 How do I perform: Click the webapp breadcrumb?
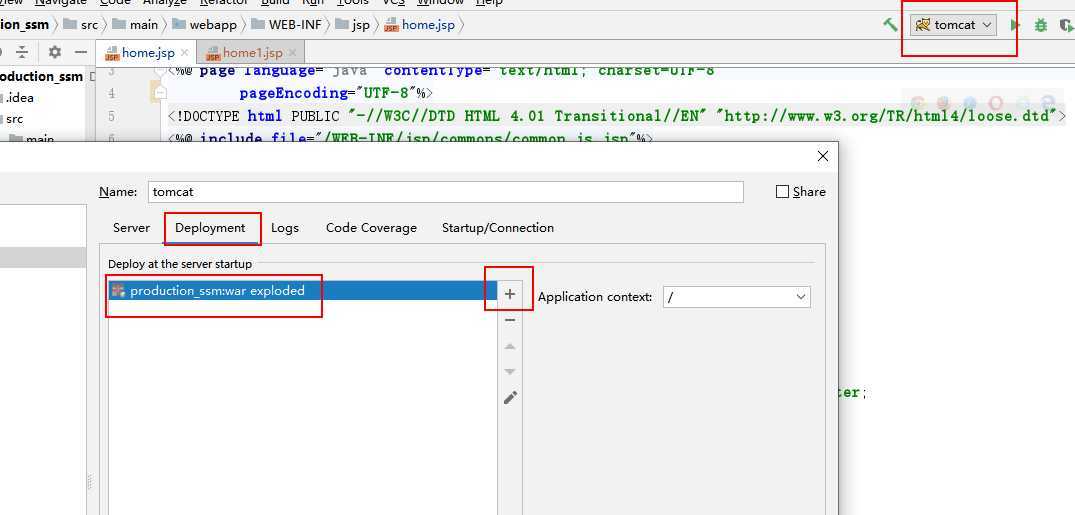click(x=204, y=25)
